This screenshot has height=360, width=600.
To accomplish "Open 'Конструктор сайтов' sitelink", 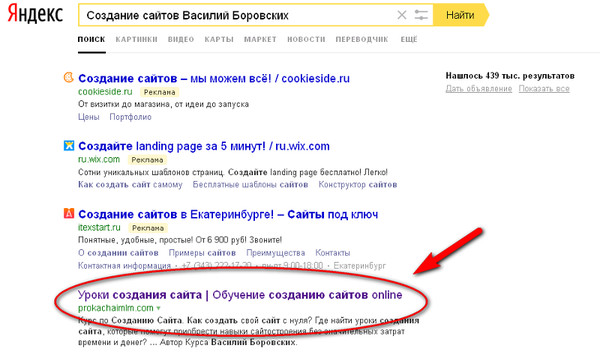I will click(x=358, y=185).
